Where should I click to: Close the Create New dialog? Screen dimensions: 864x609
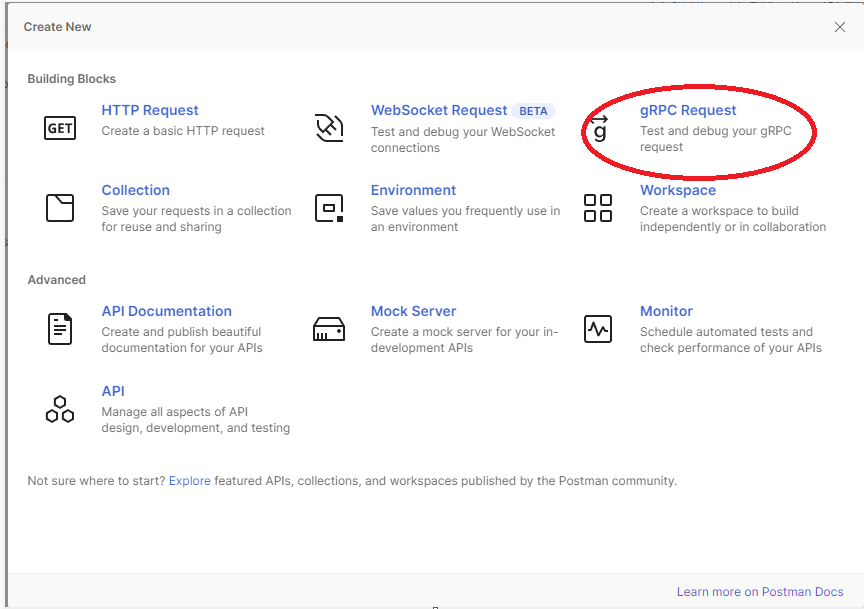point(840,27)
